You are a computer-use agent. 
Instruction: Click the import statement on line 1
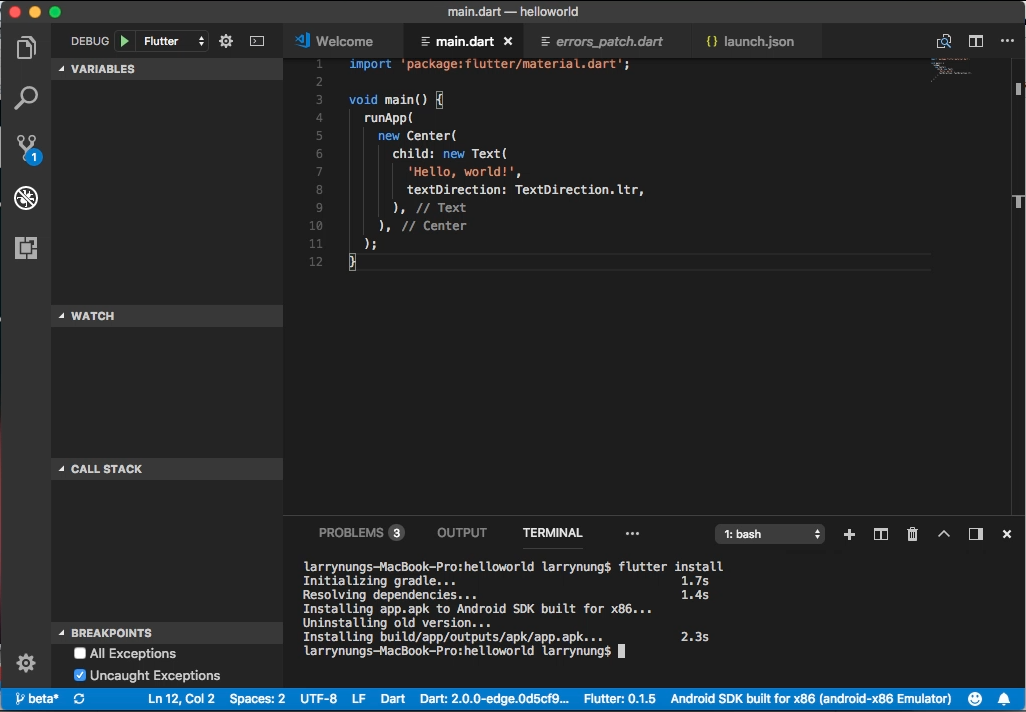point(489,63)
